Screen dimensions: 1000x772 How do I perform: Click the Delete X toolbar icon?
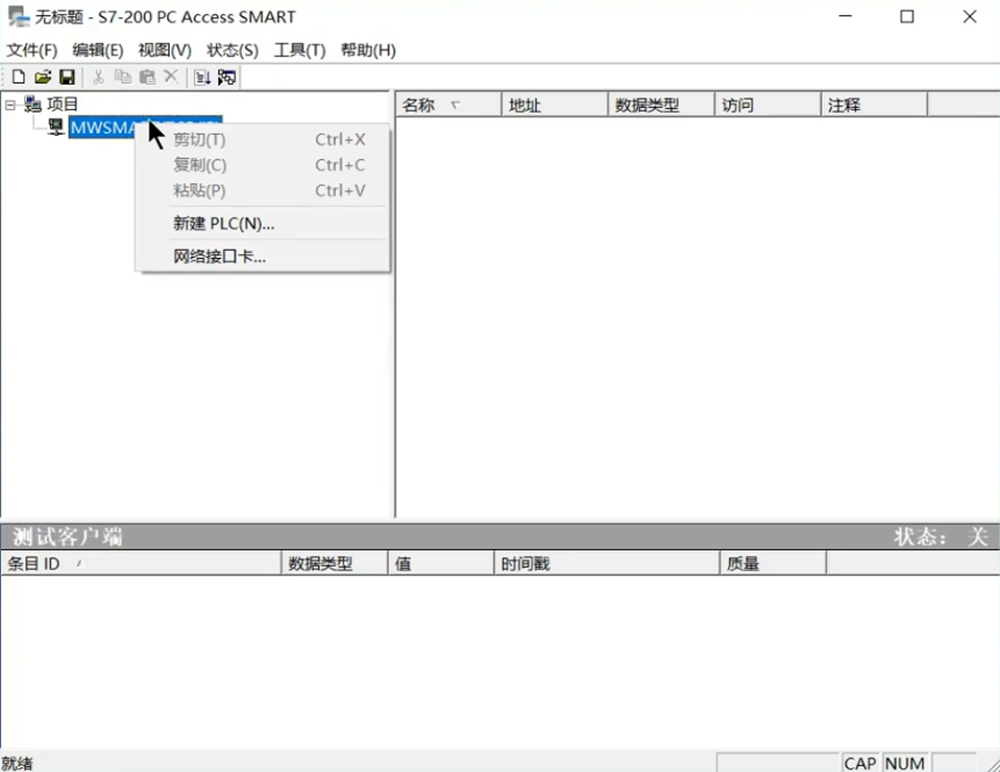[171, 77]
